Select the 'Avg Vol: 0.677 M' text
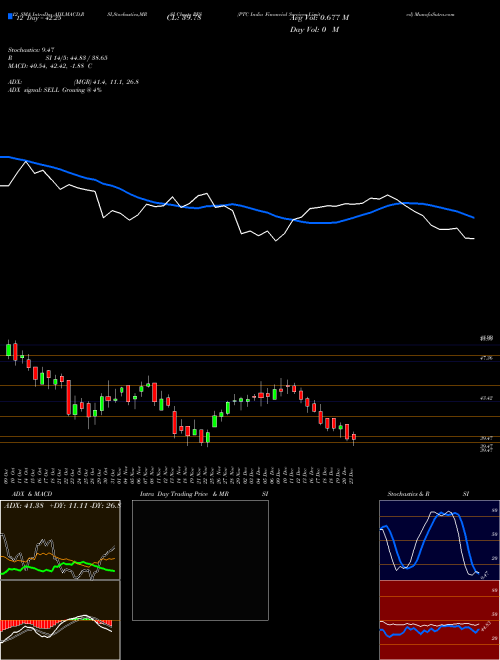Image resolution: width=500 pixels, height=660 pixels. 319,18
